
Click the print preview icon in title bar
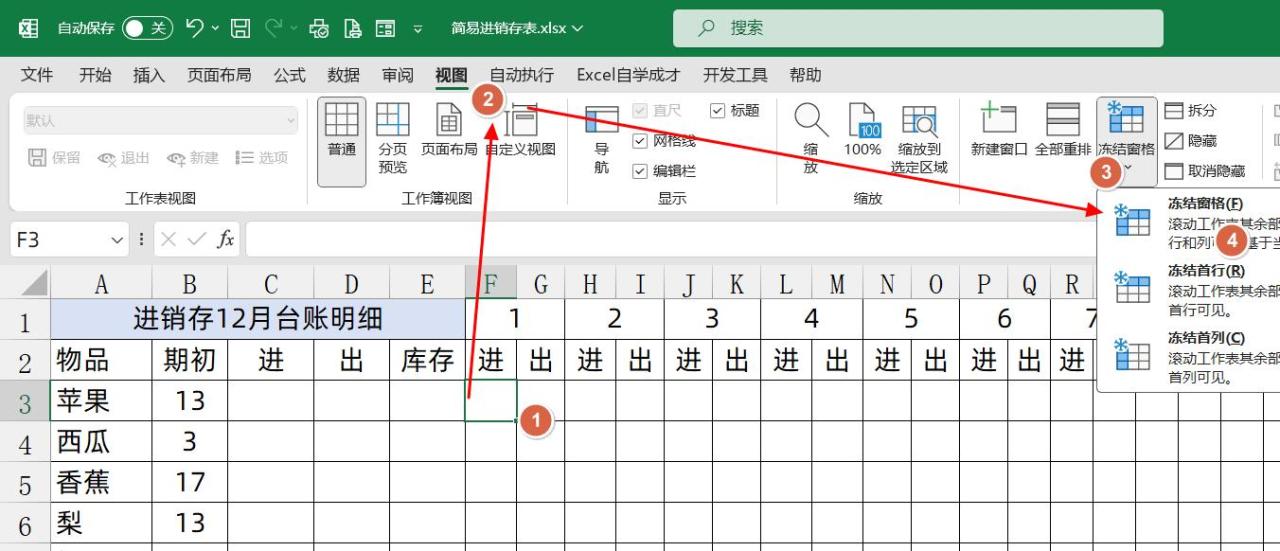(319, 28)
